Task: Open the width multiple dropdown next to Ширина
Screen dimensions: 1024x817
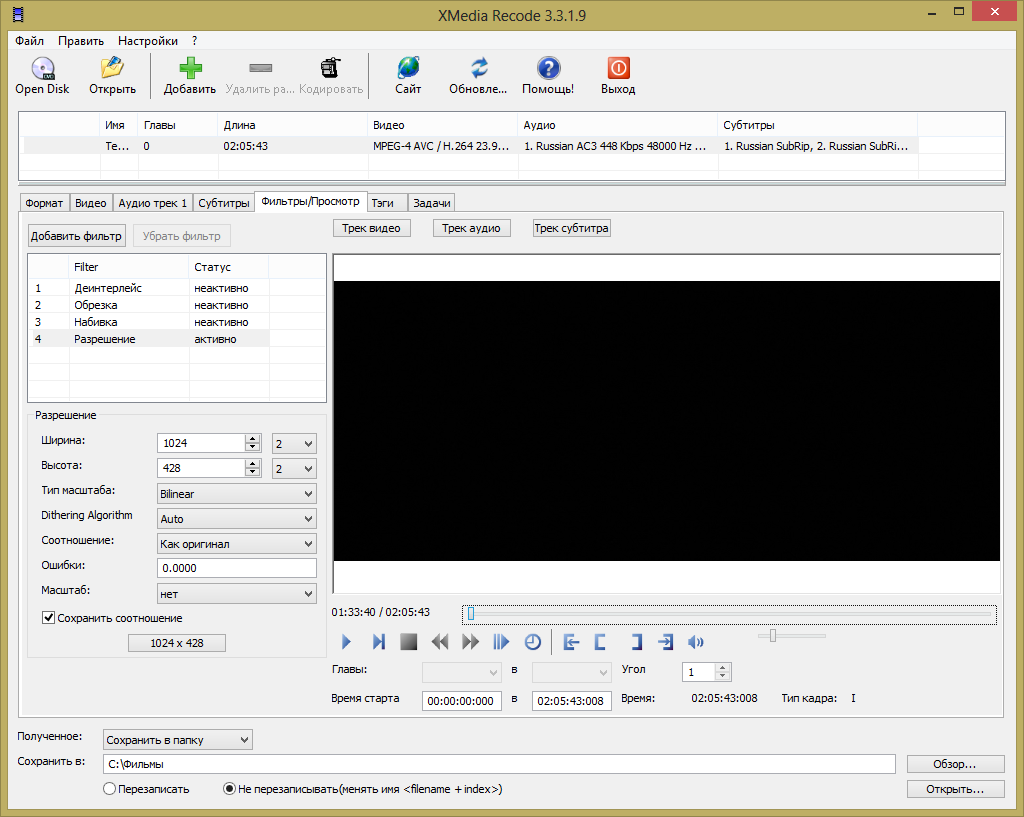Action: pyautogui.click(x=295, y=443)
